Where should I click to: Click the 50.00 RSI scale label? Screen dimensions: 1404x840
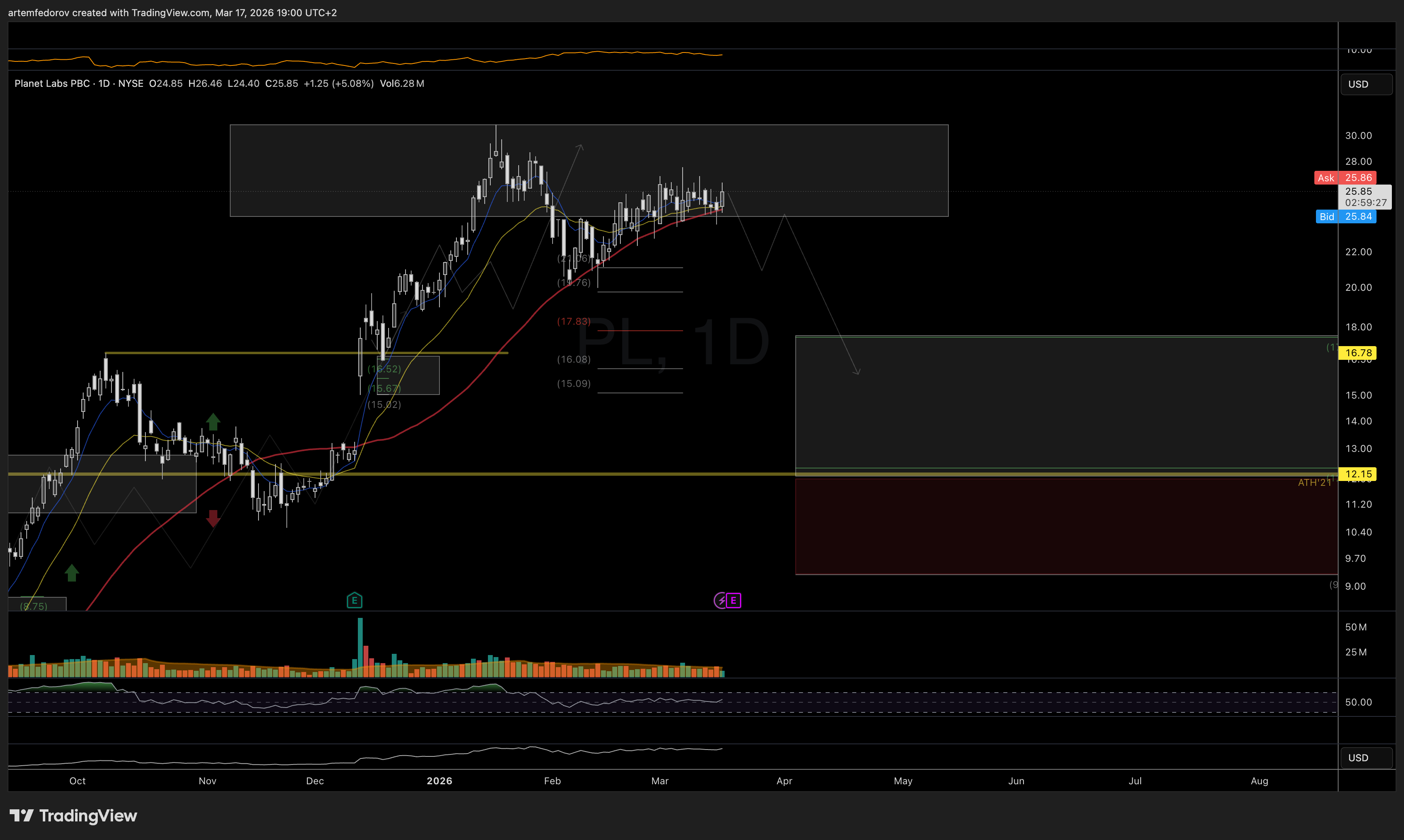pyautogui.click(x=1359, y=702)
